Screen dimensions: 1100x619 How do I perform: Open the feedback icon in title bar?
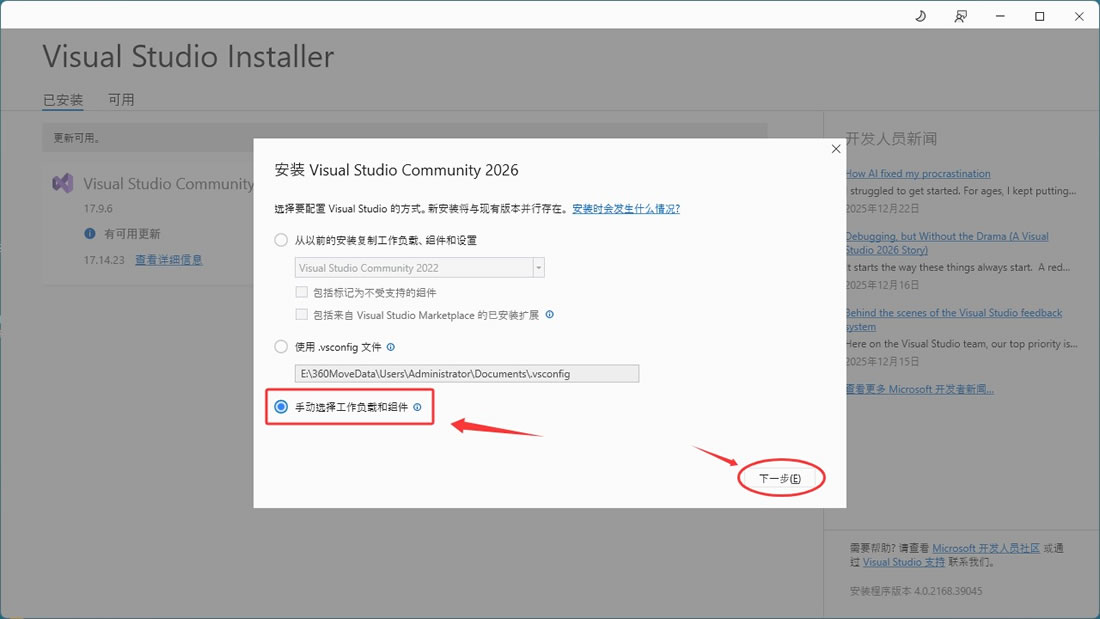[x=960, y=16]
